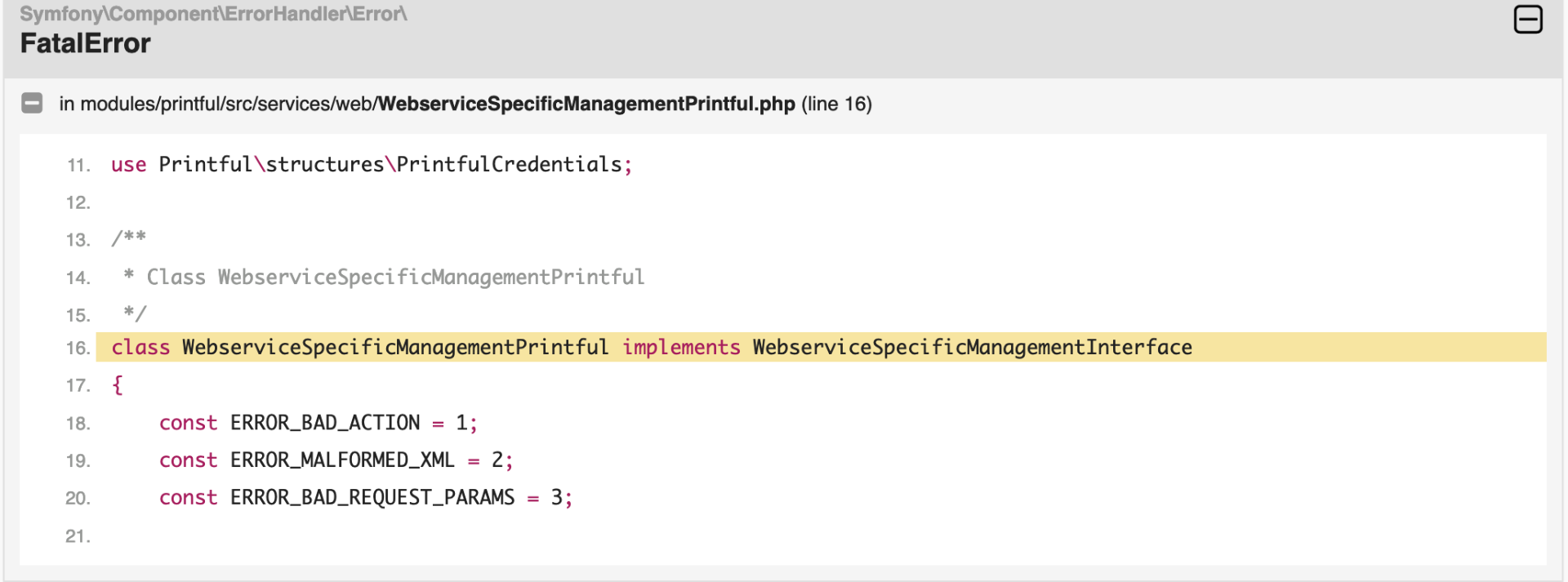Click the ERROR_BAD_ACTION constant
This screenshot has height=582, width=1568.
point(325,423)
